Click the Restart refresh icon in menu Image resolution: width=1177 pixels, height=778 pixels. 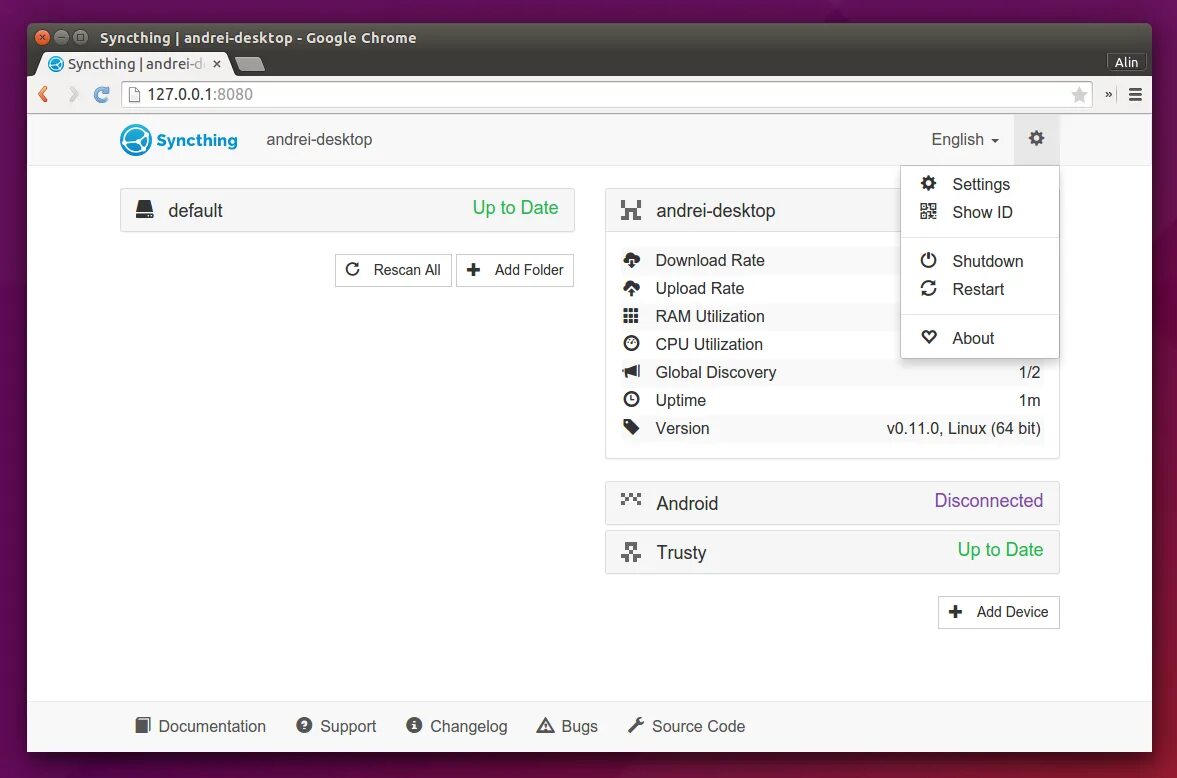pyautogui.click(x=929, y=288)
